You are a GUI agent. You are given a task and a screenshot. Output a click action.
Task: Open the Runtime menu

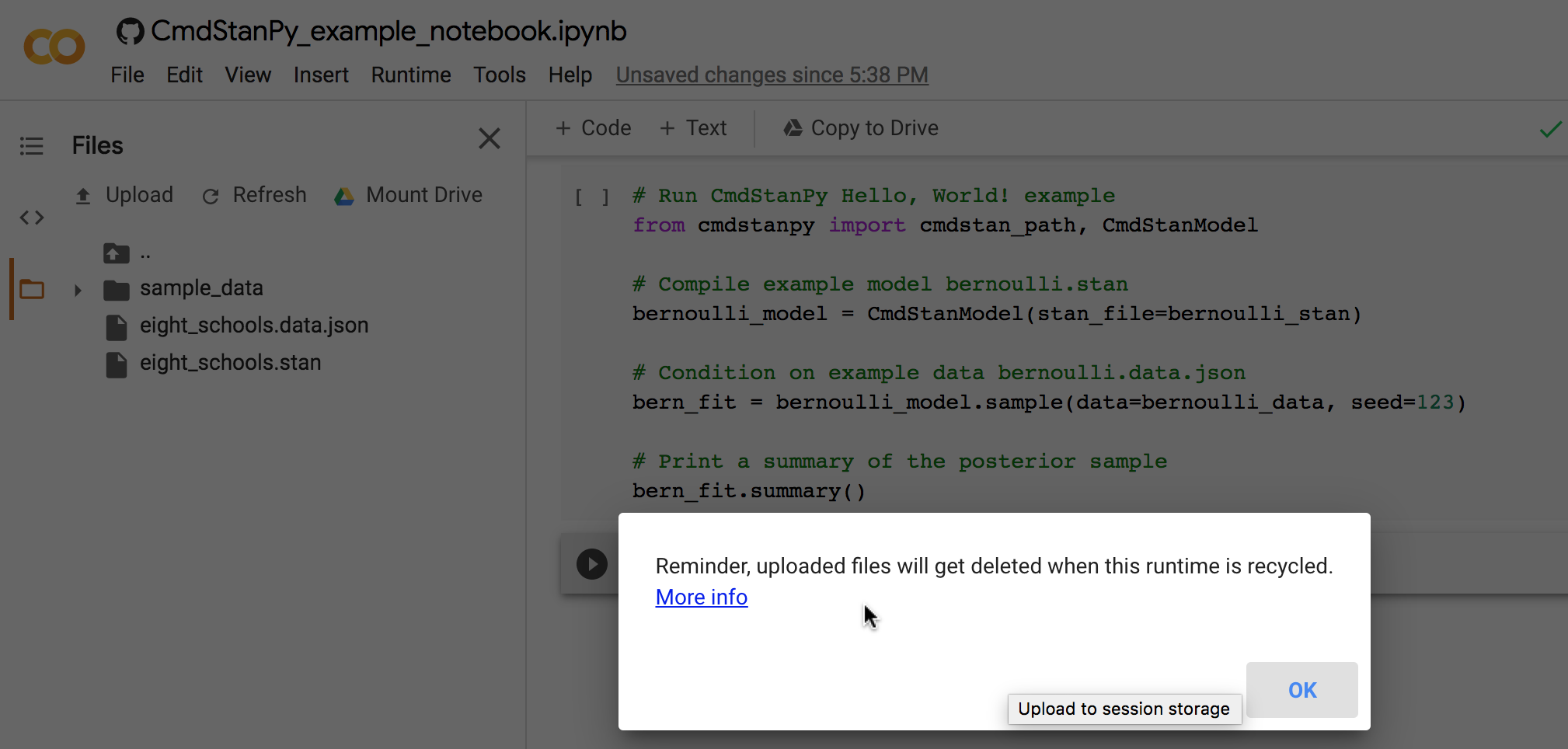410,75
